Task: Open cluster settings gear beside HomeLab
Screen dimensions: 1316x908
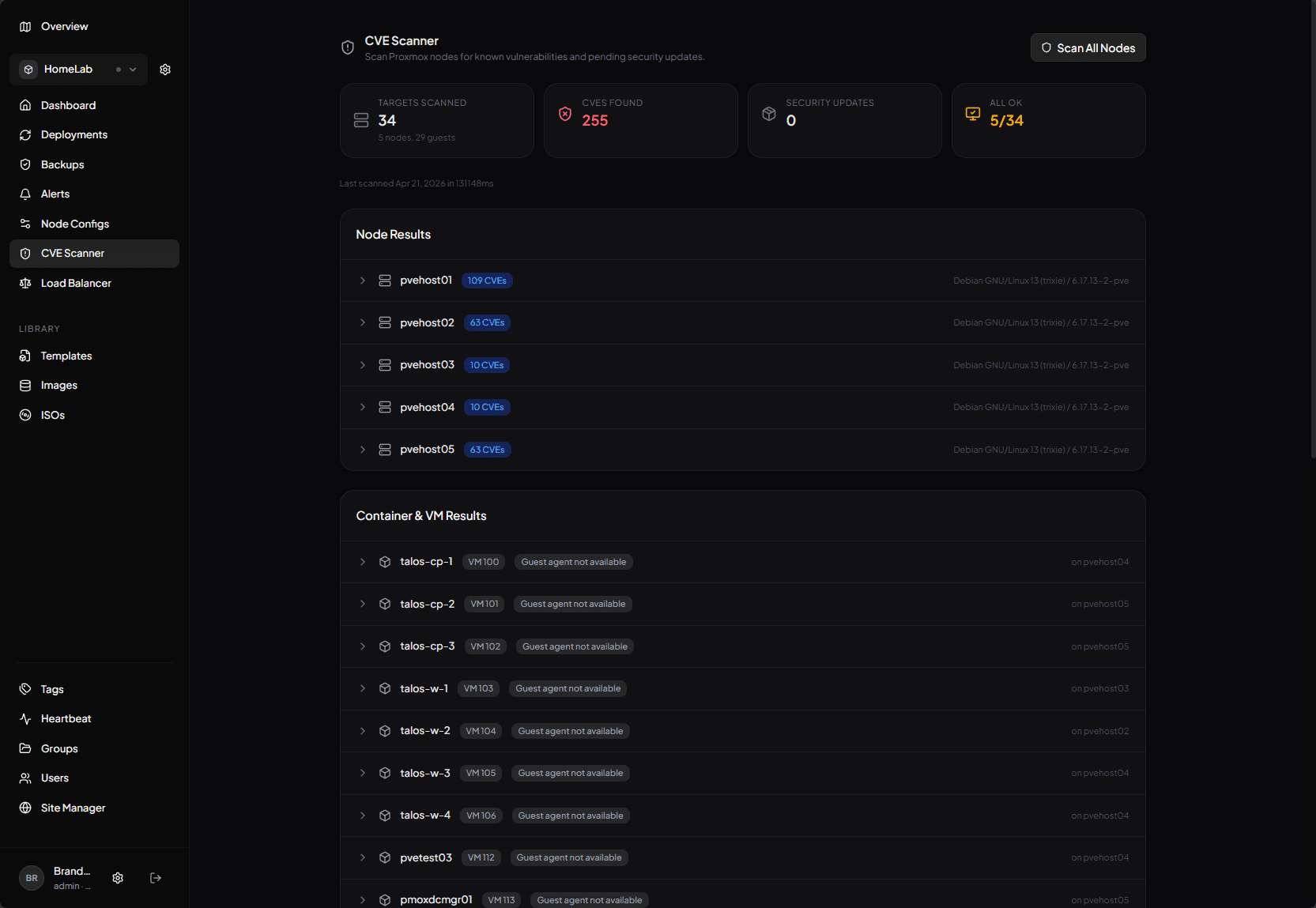Action: pos(165,70)
